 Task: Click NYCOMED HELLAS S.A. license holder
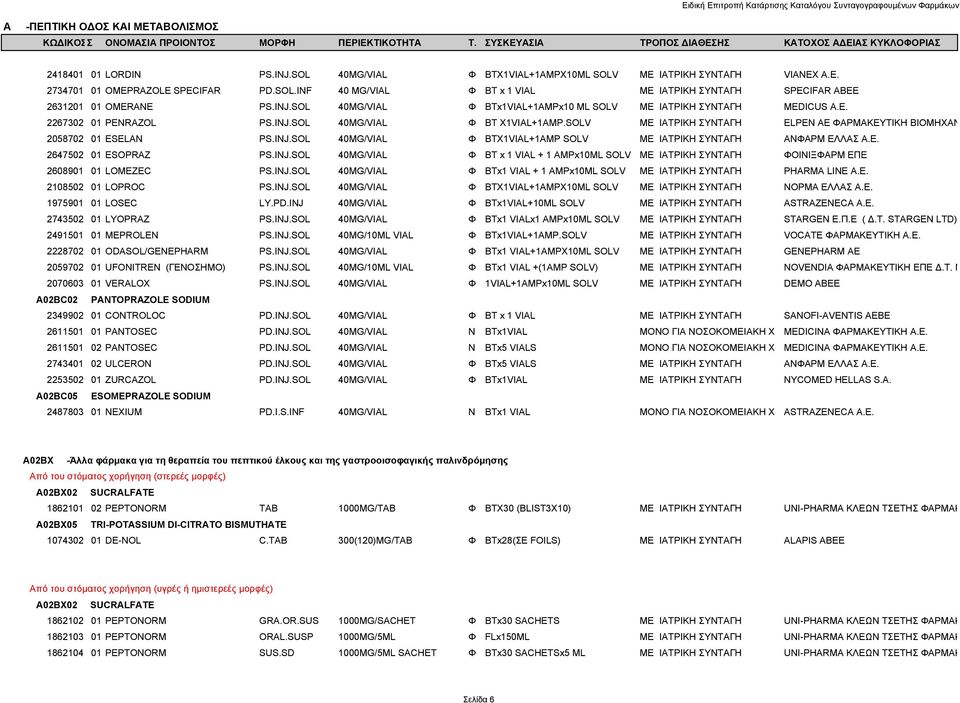pyautogui.click(x=837, y=380)
